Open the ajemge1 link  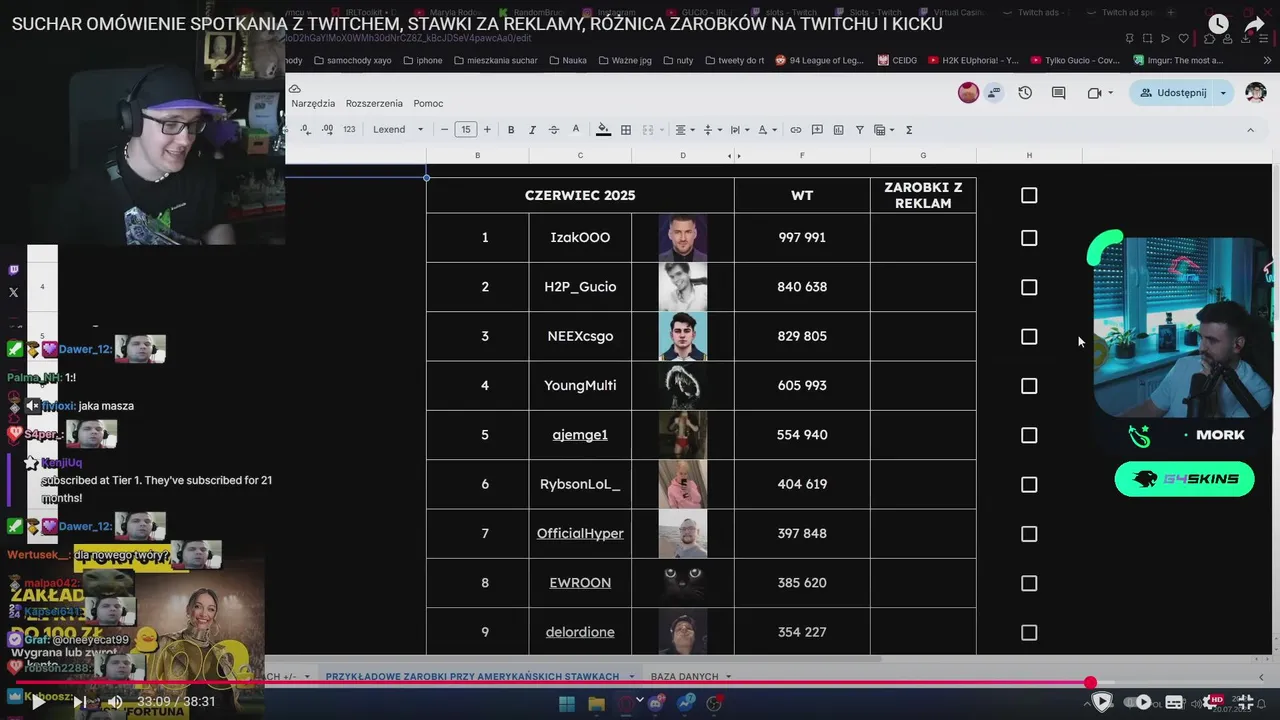pos(580,435)
